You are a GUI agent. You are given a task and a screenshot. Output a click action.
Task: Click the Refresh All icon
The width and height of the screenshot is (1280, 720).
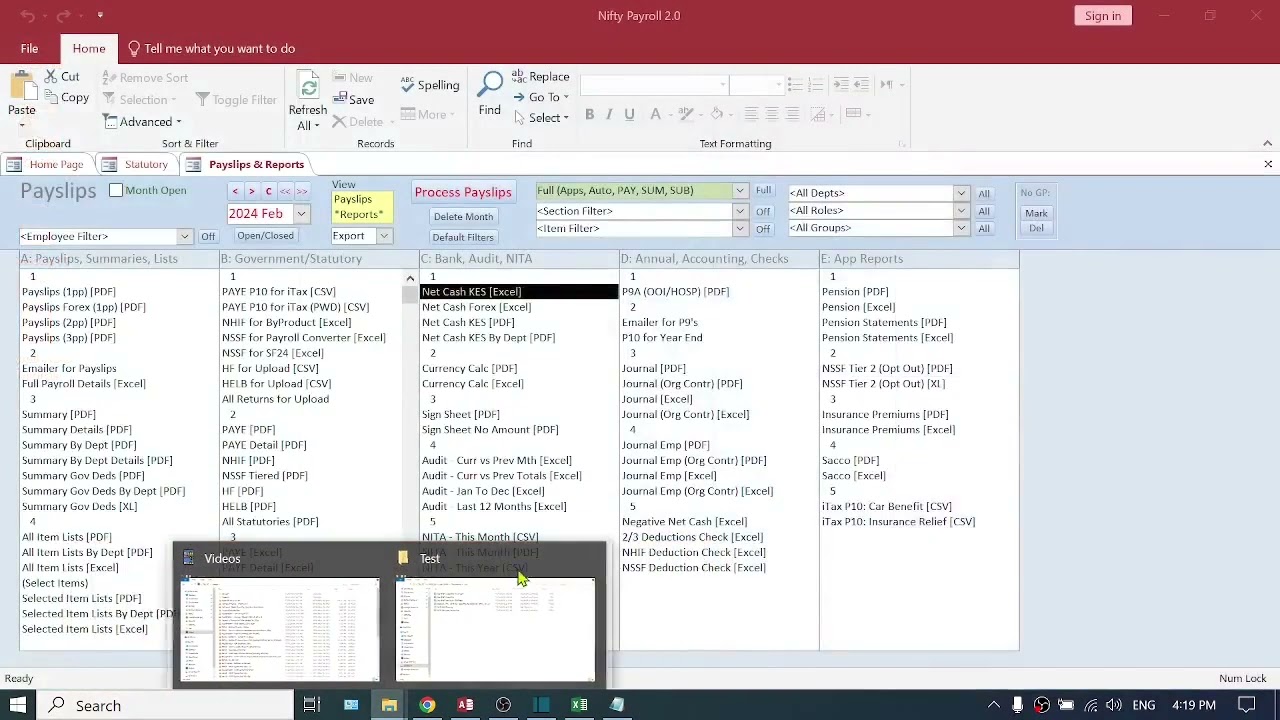[308, 86]
